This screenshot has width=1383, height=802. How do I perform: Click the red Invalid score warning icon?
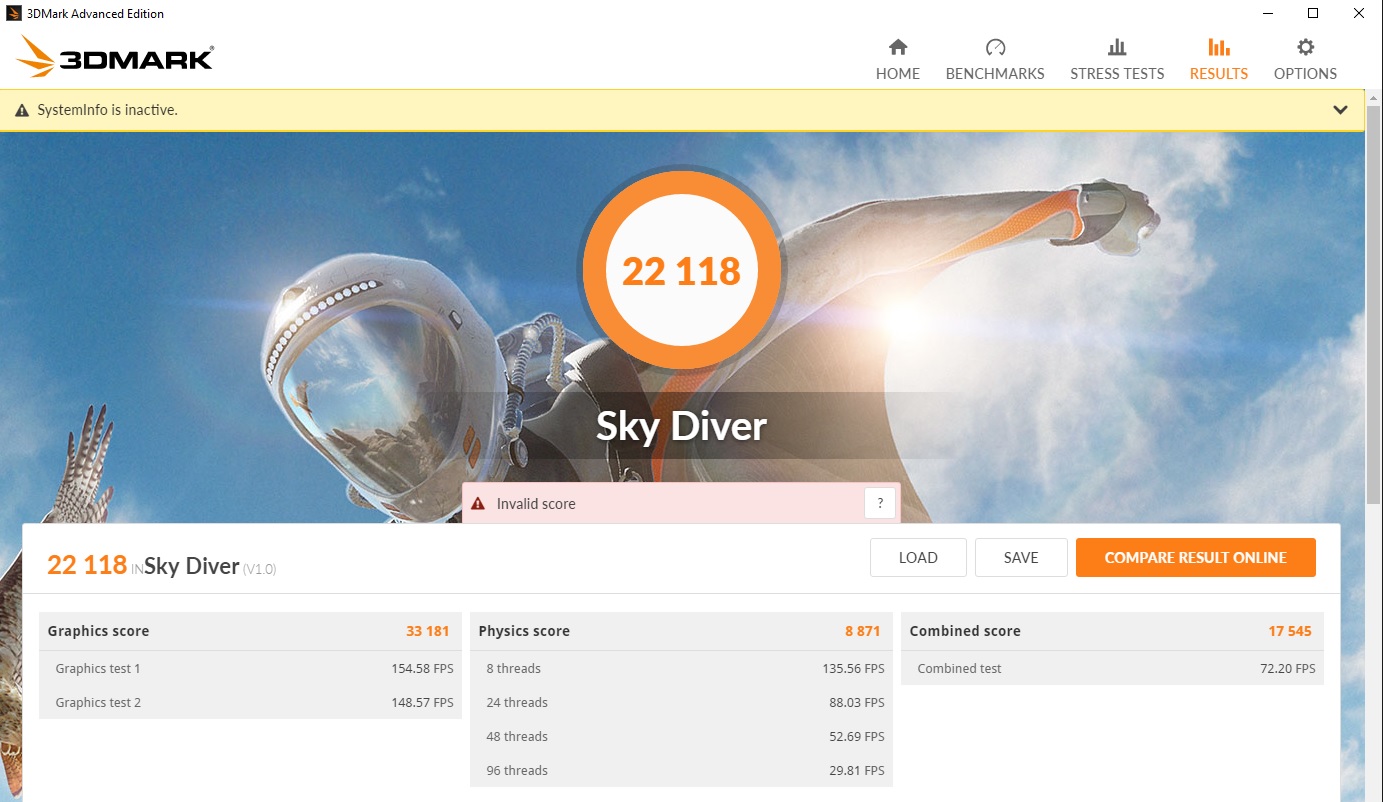(478, 504)
